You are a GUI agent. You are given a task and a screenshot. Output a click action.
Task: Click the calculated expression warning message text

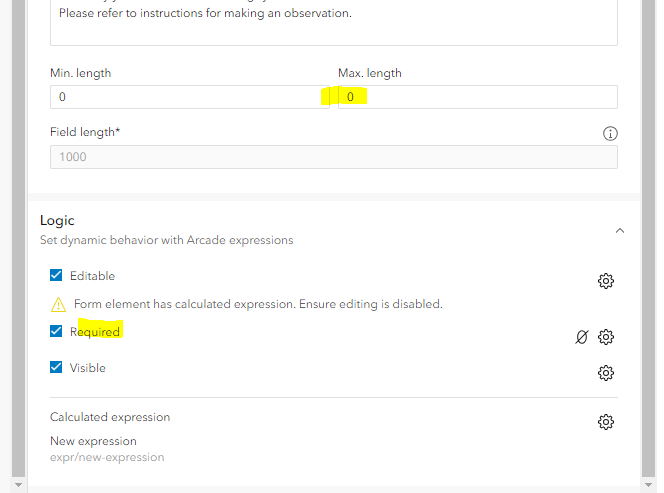point(258,304)
